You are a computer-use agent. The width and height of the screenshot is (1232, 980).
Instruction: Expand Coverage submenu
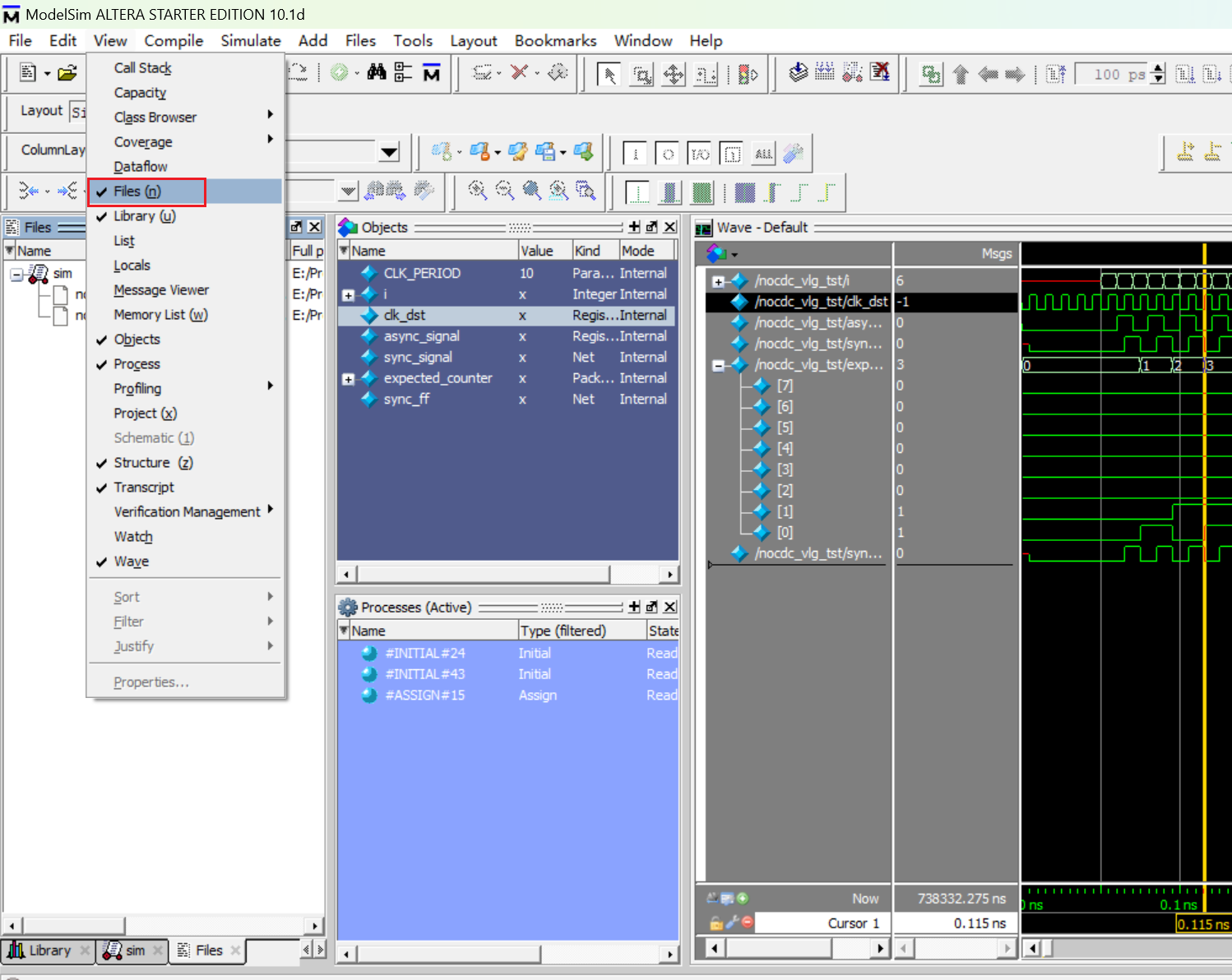click(x=185, y=142)
